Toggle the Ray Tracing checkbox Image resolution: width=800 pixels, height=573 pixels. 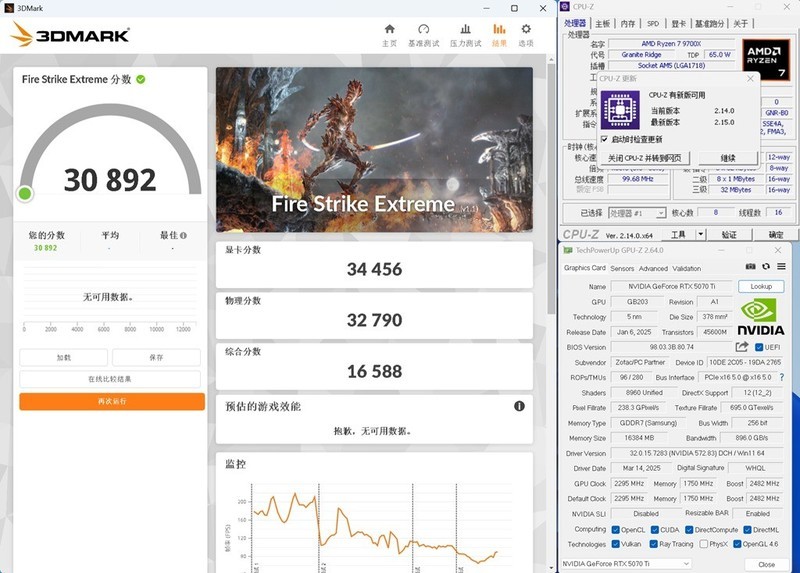654,544
